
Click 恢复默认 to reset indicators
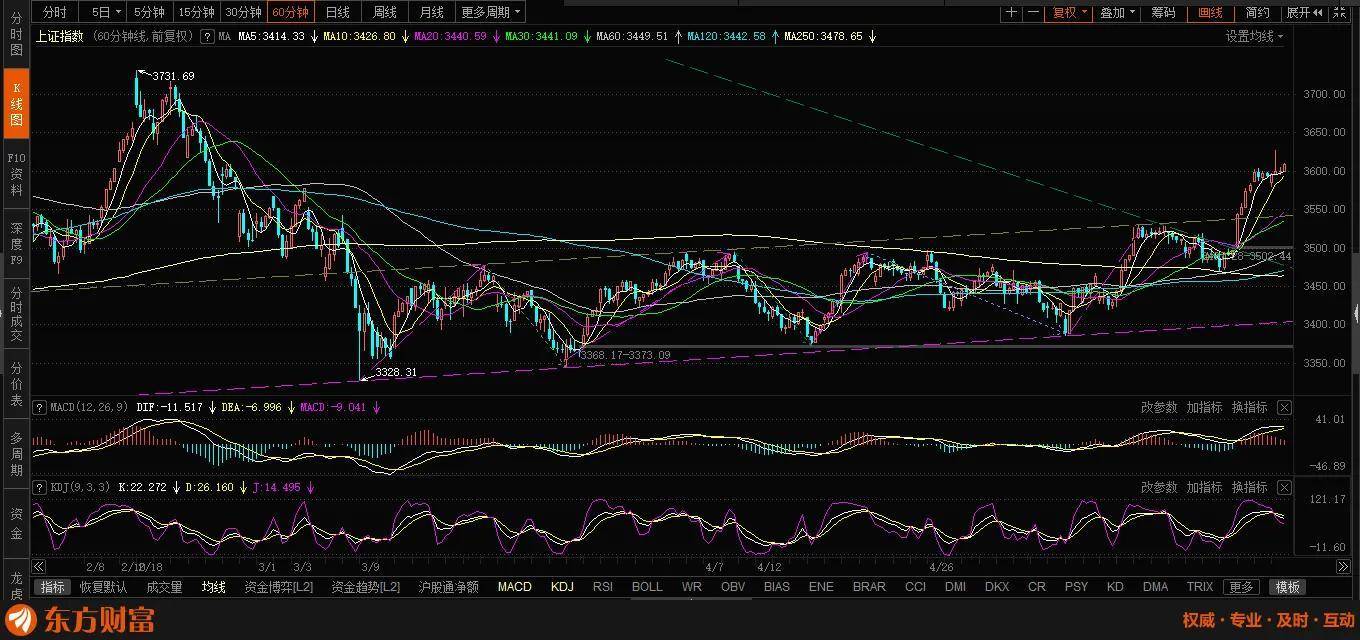[x=104, y=587]
